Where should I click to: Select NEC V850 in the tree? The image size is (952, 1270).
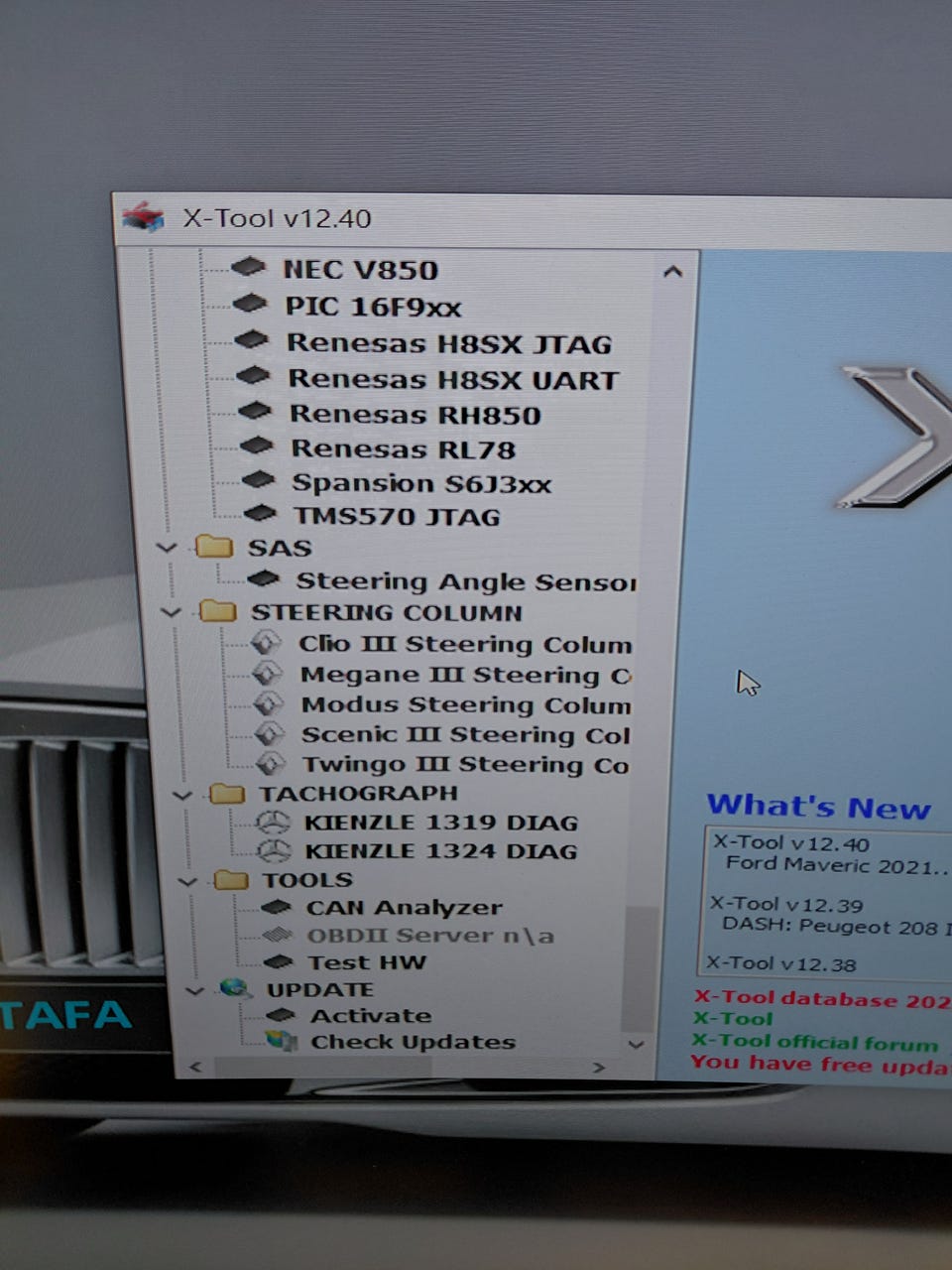[x=360, y=270]
